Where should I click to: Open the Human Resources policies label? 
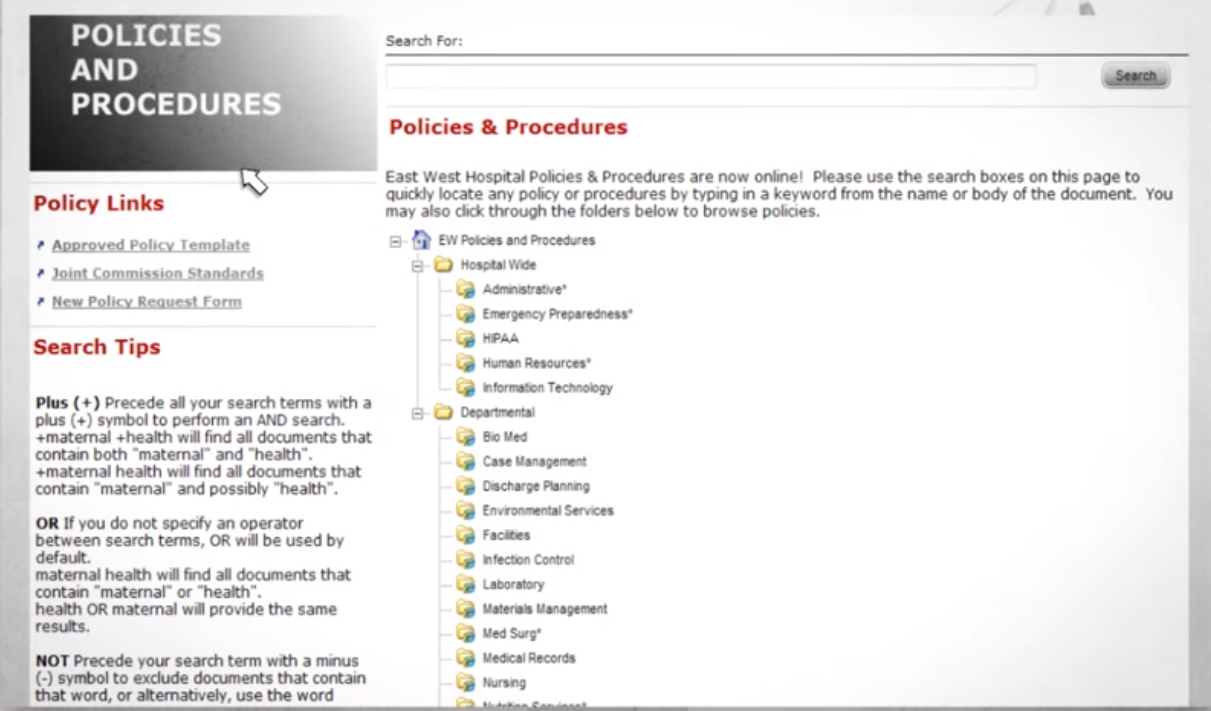(x=537, y=363)
